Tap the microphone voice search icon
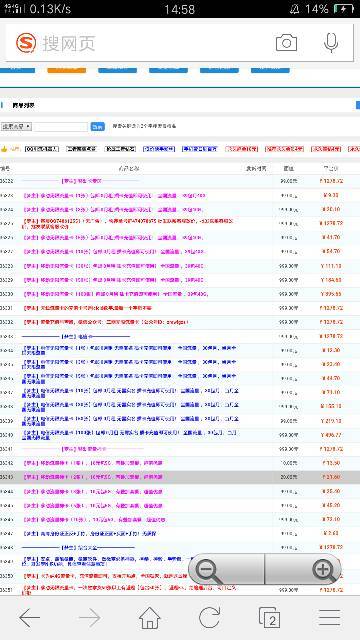 pos(331,43)
